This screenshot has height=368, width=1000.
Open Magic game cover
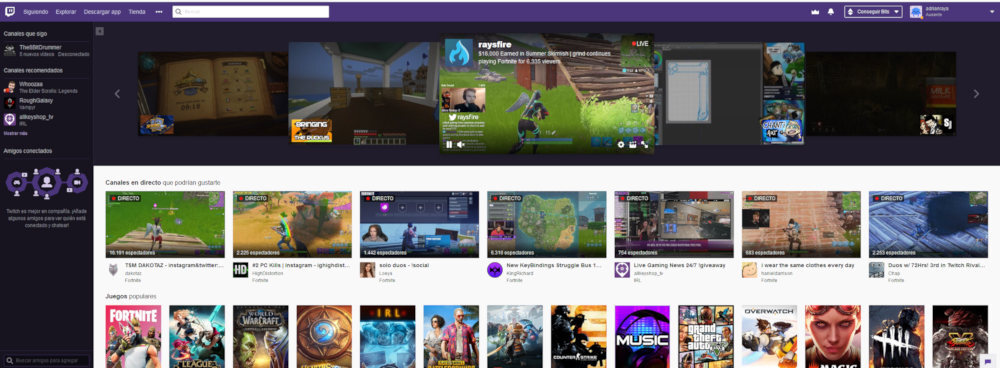pyautogui.click(x=833, y=337)
